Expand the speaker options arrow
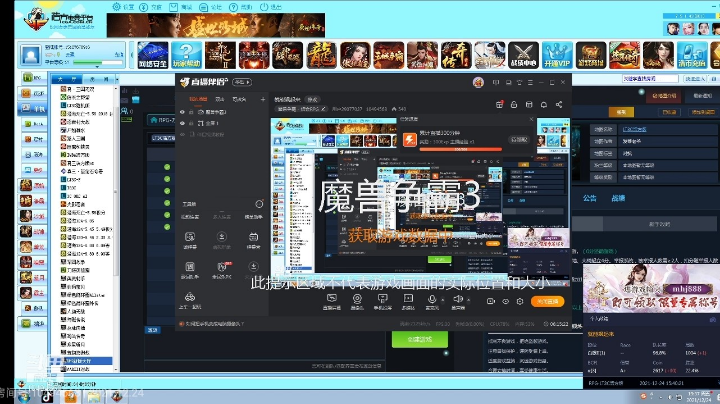 (468, 300)
